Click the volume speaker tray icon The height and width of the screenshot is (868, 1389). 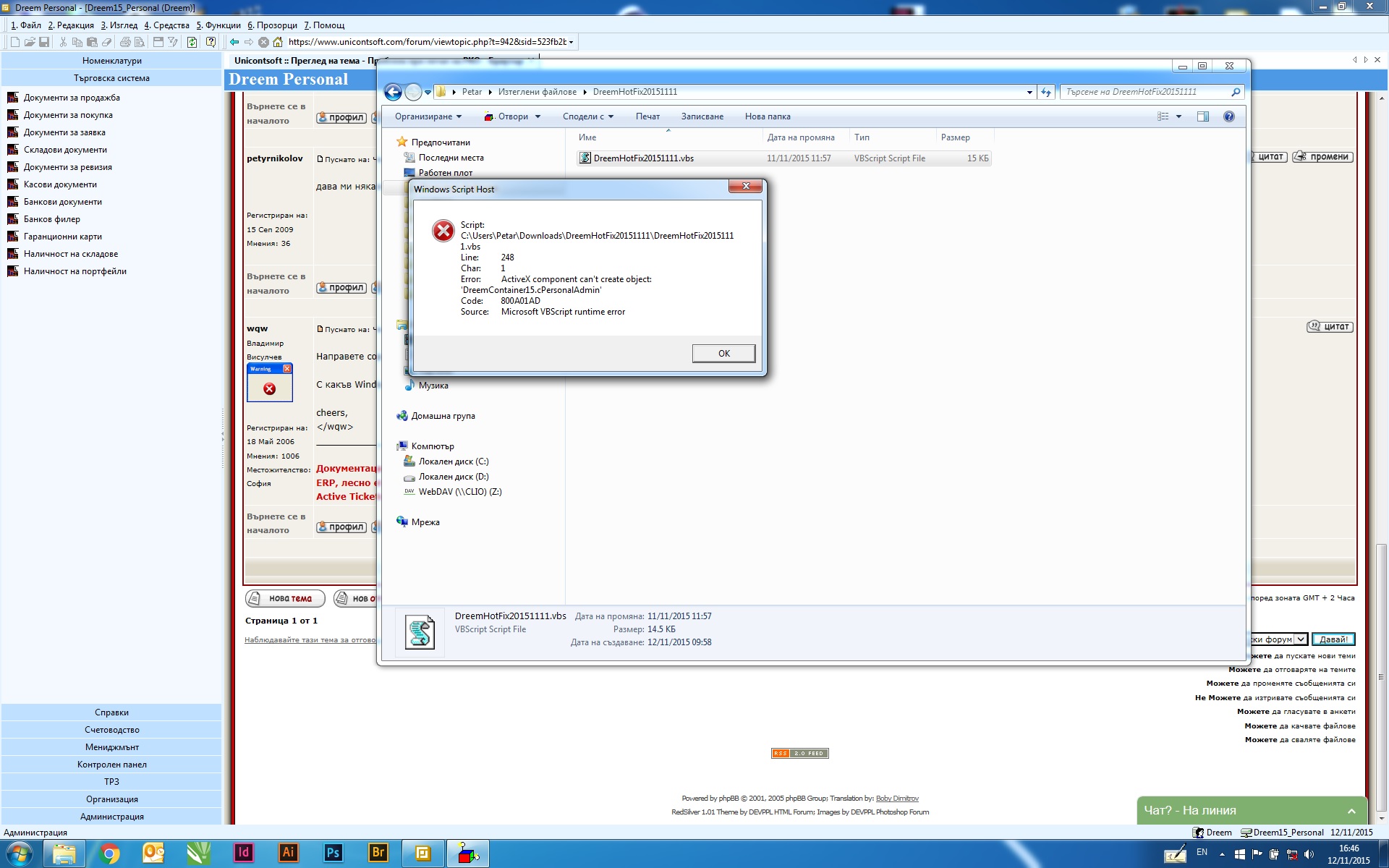[1309, 854]
